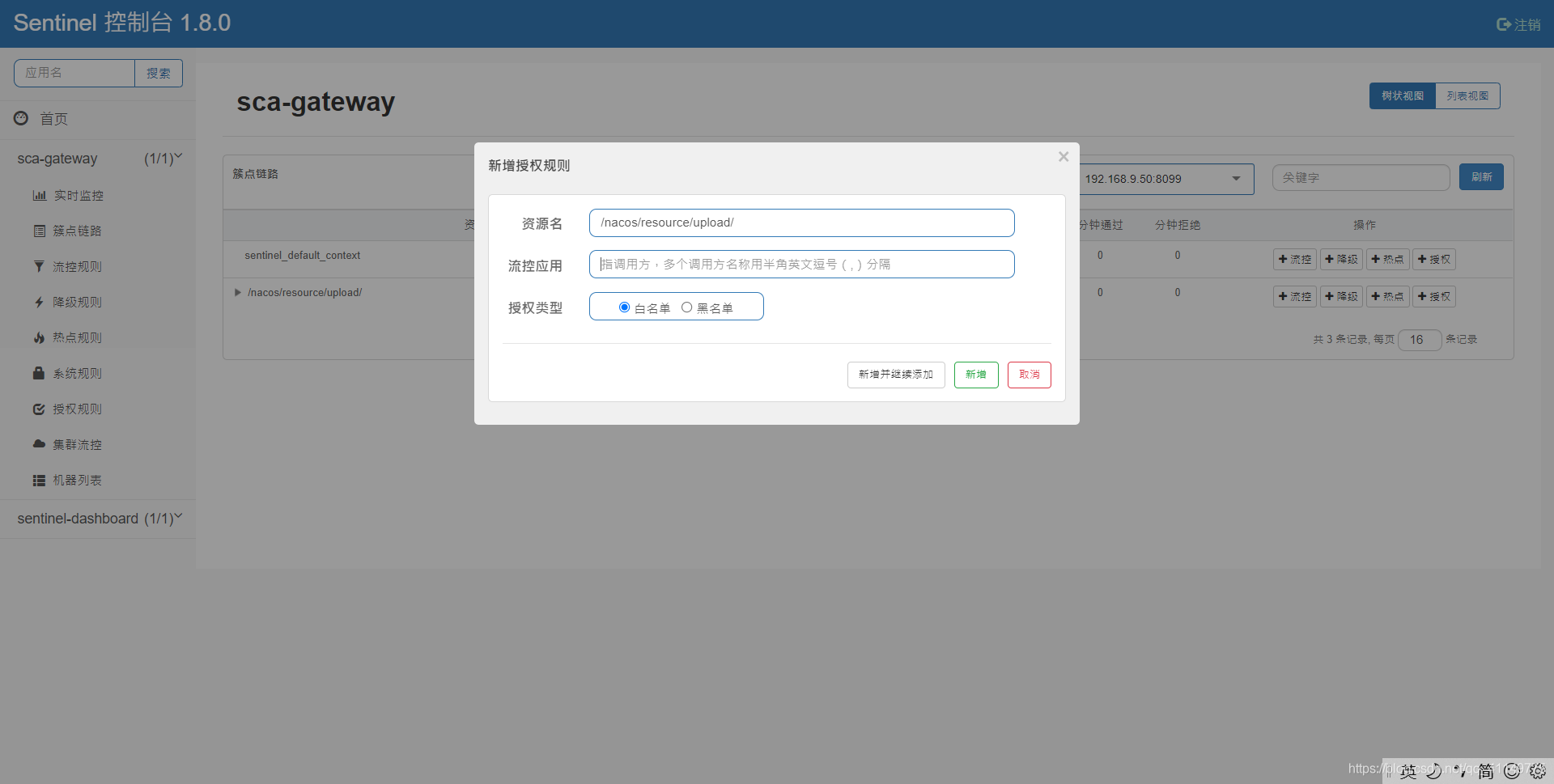Screen dimensions: 1554x784
Task: Edit the records-per-page field showing 16
Action: click(1420, 340)
